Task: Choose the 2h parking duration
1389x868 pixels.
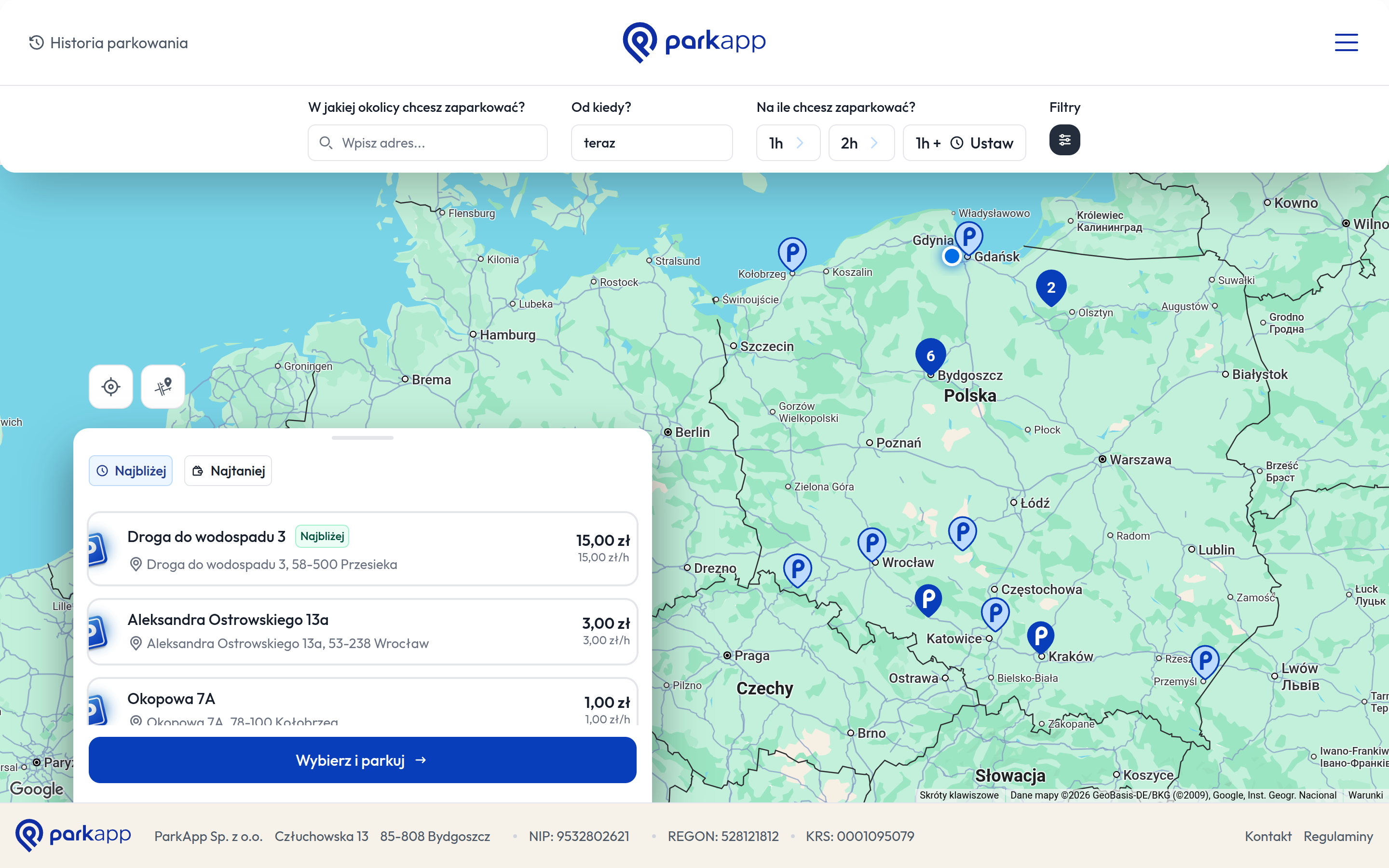Action: pyautogui.click(x=861, y=143)
